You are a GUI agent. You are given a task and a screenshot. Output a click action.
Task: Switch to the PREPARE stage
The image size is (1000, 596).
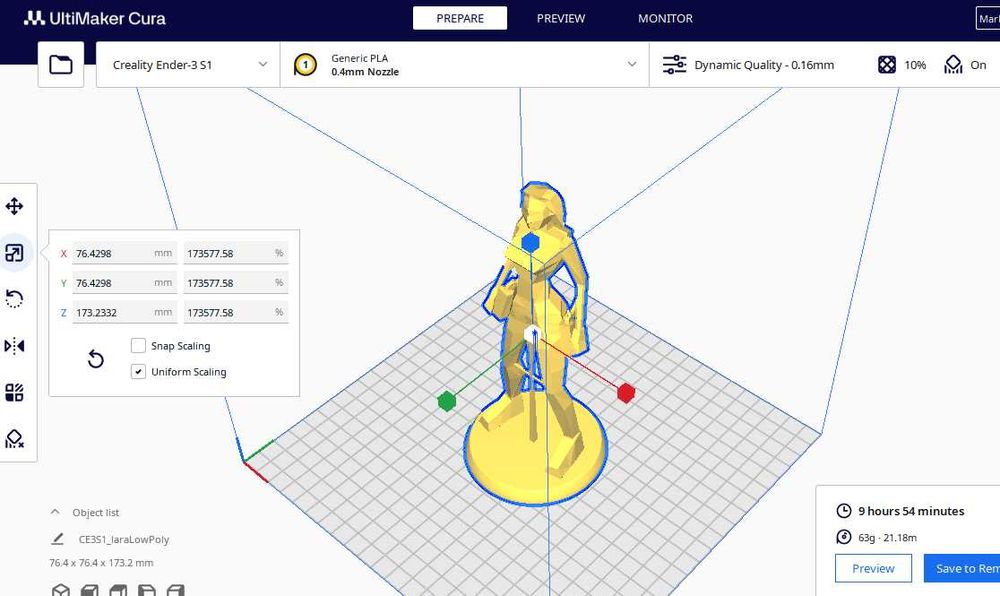pos(460,18)
